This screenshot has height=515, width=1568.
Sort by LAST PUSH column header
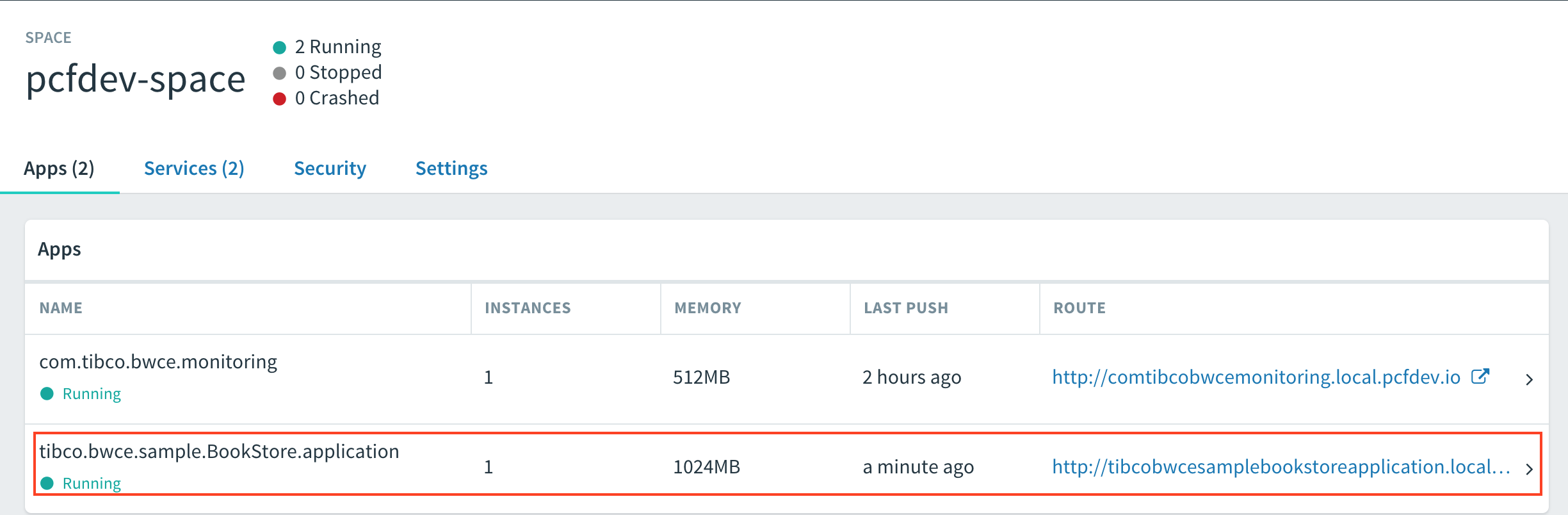coord(906,308)
